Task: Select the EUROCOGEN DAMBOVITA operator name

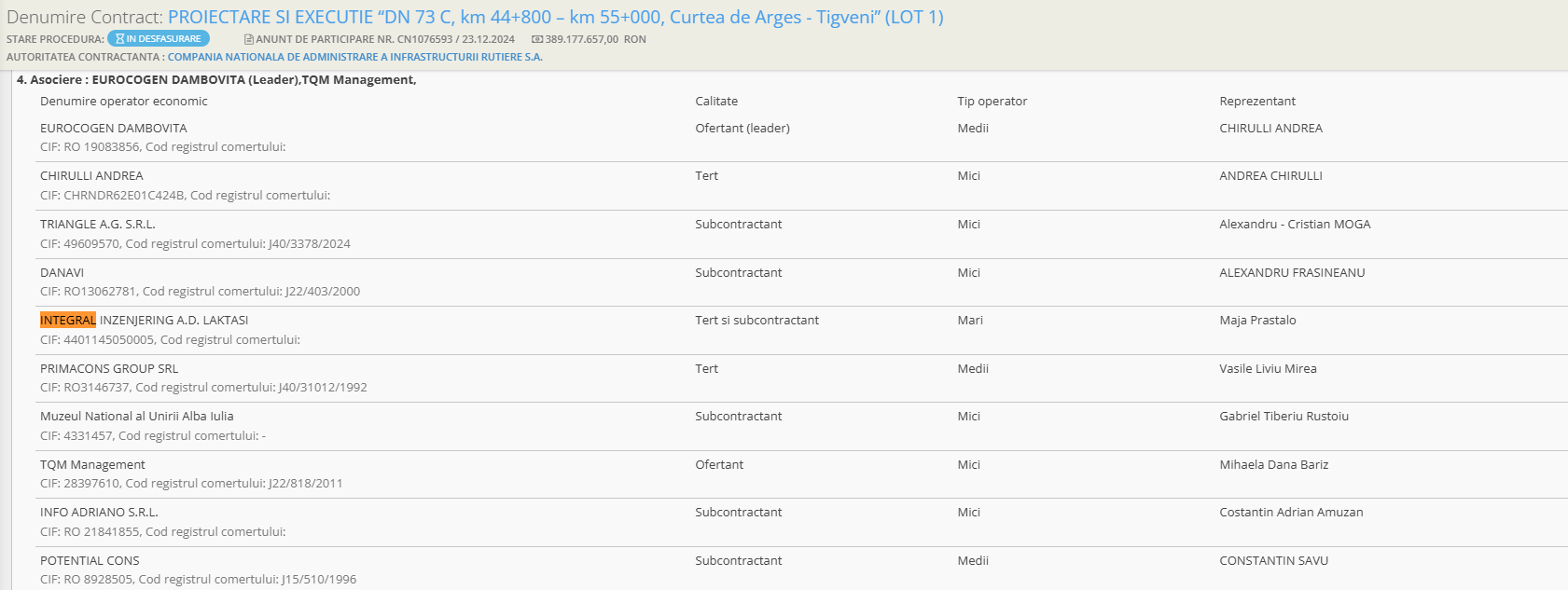Action: (114, 129)
